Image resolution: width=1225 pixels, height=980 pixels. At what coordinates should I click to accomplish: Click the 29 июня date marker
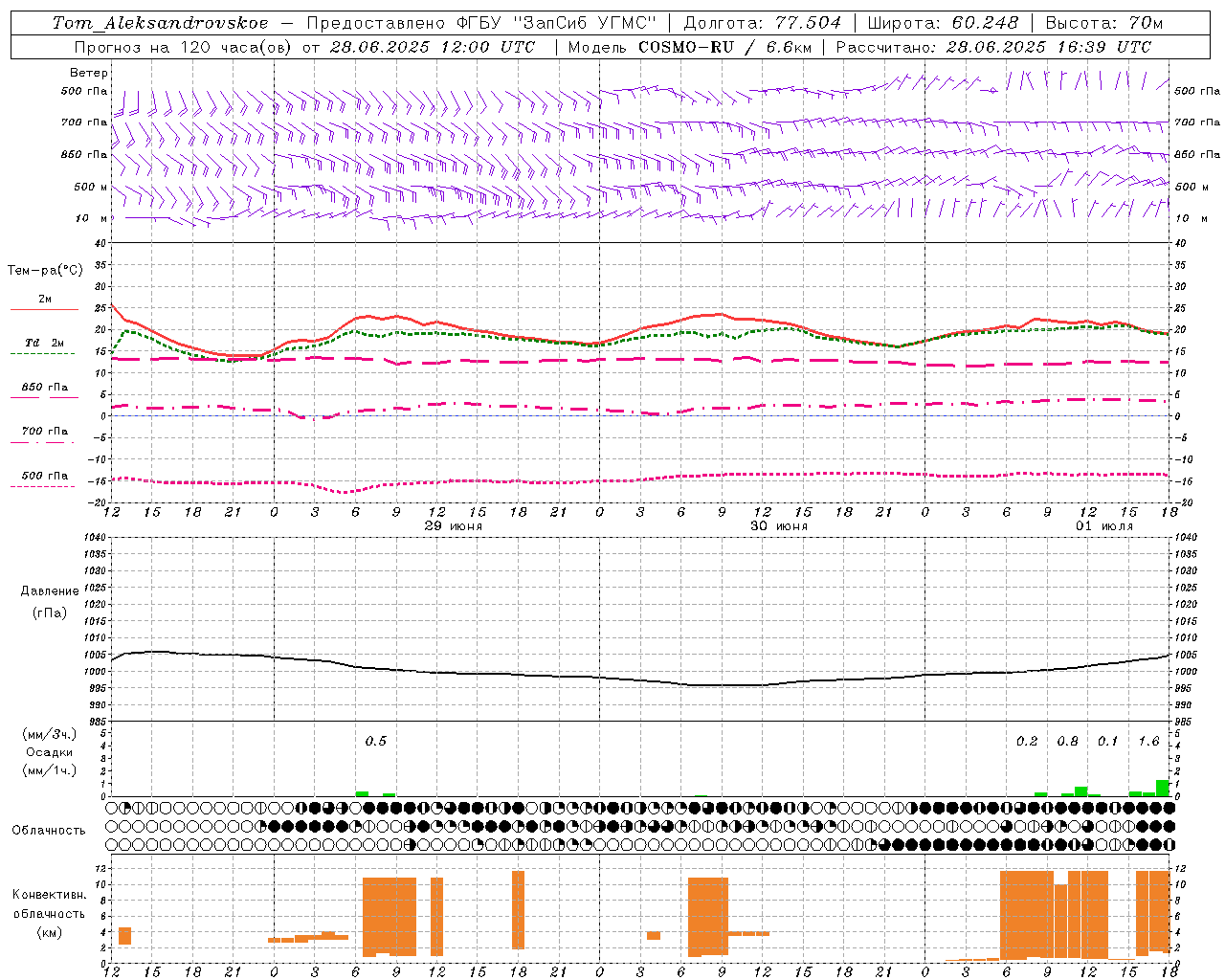[x=454, y=526]
